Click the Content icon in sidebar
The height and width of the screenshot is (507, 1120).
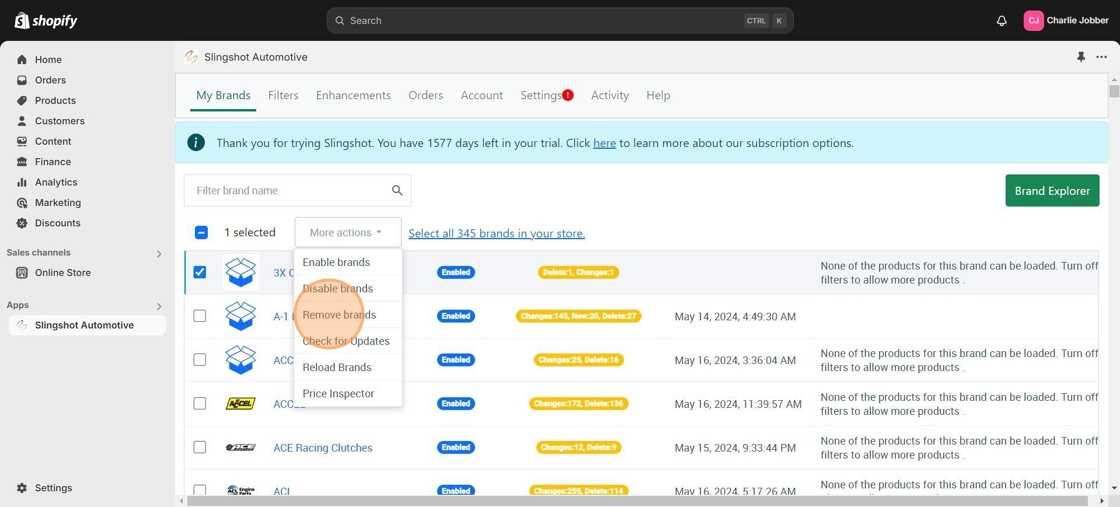coord(22,141)
